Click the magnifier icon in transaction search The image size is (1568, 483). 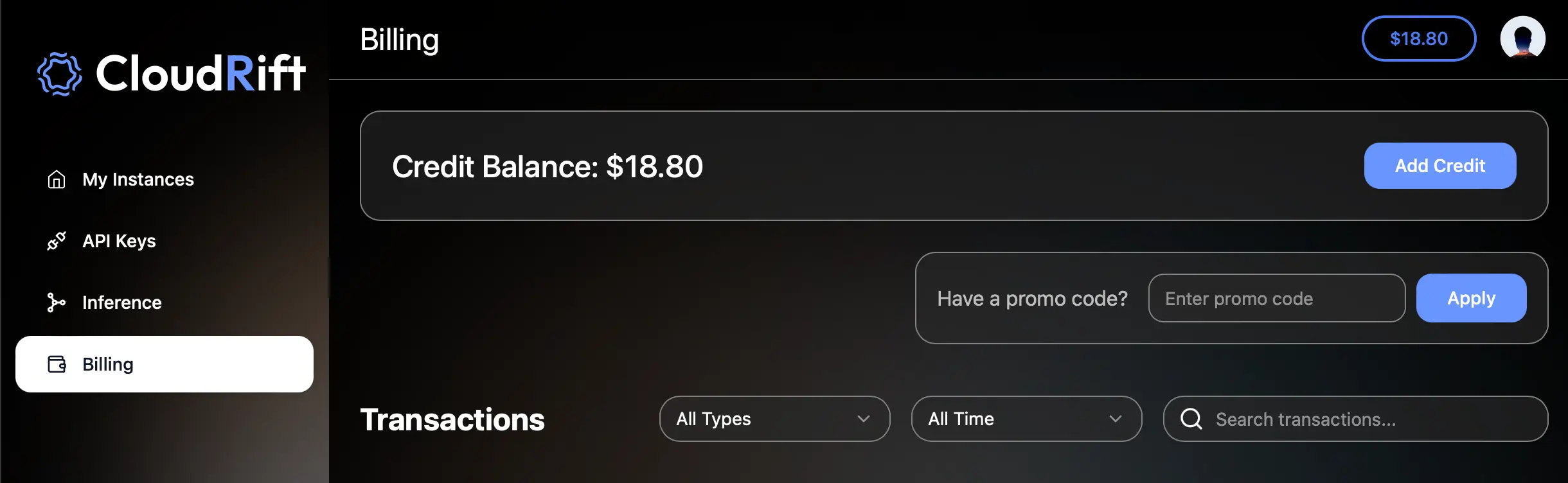pos(1191,419)
